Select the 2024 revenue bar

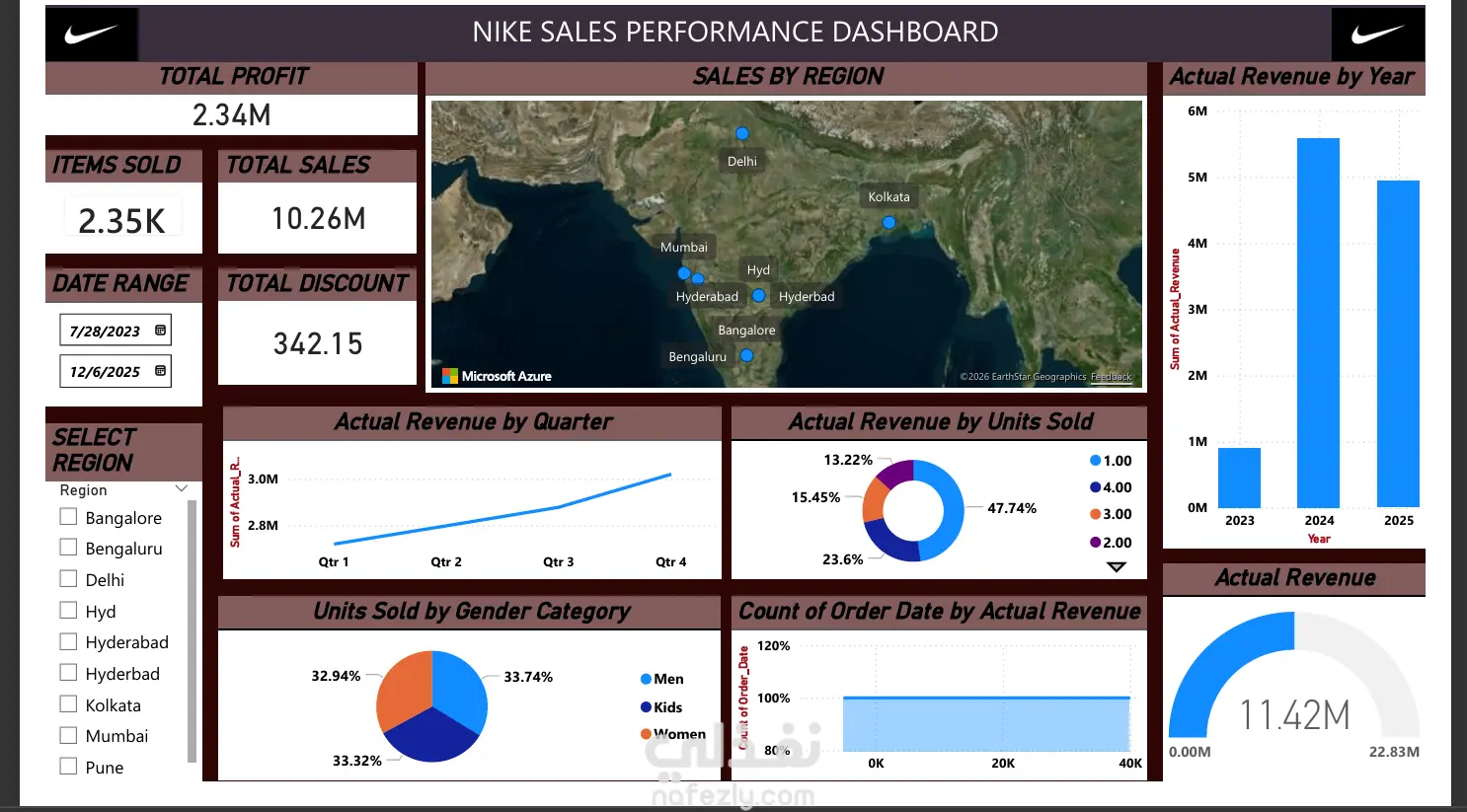click(1319, 323)
